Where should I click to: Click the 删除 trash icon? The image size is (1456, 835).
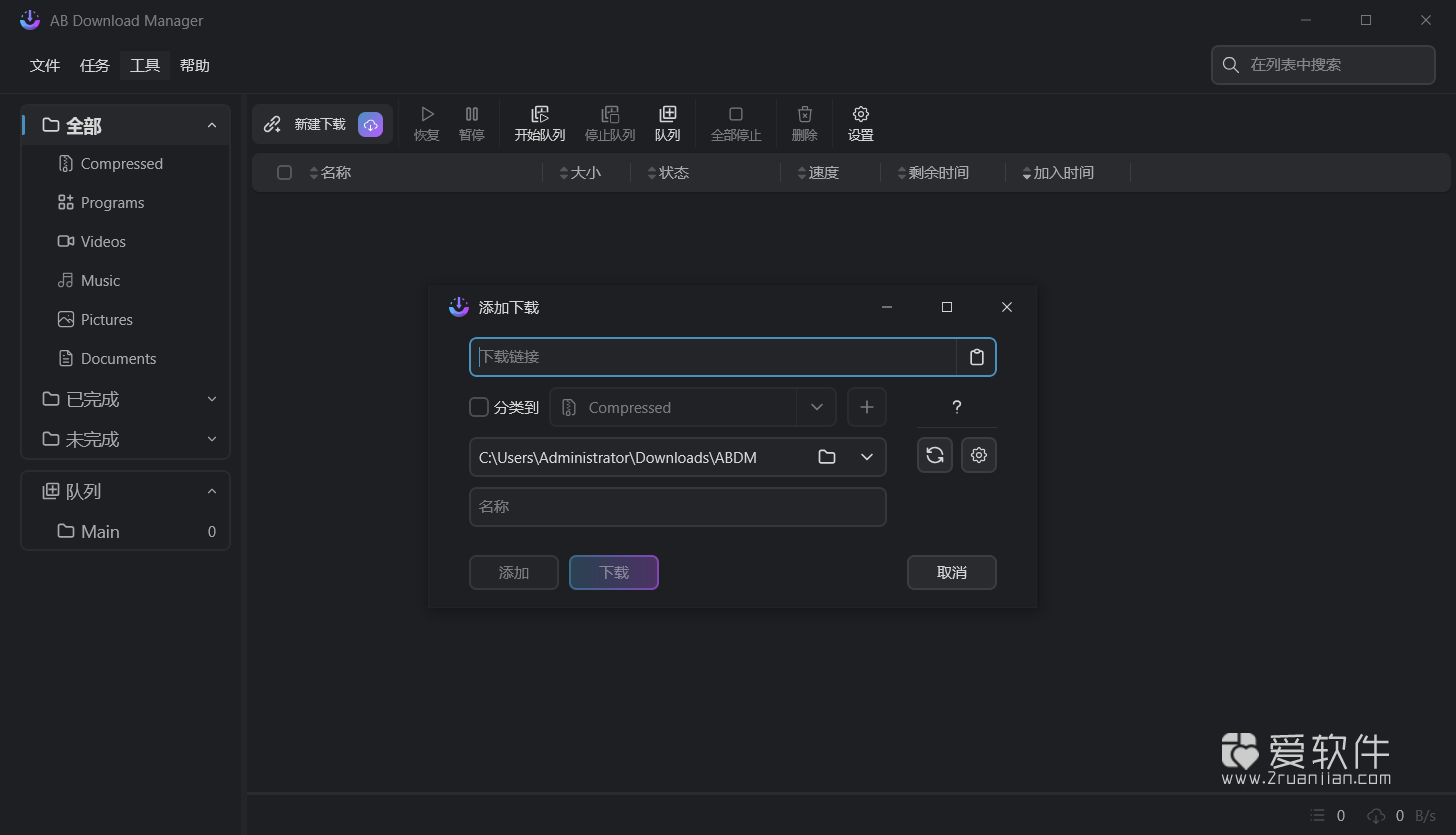point(805,114)
